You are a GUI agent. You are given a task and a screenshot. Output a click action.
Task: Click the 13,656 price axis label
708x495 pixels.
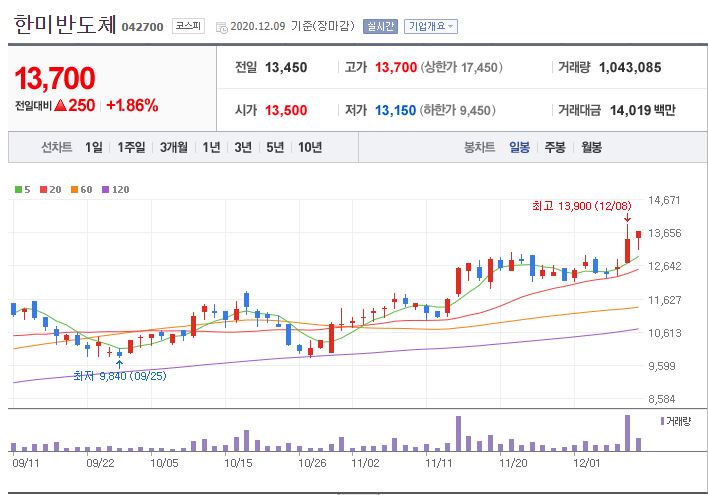tap(664, 233)
